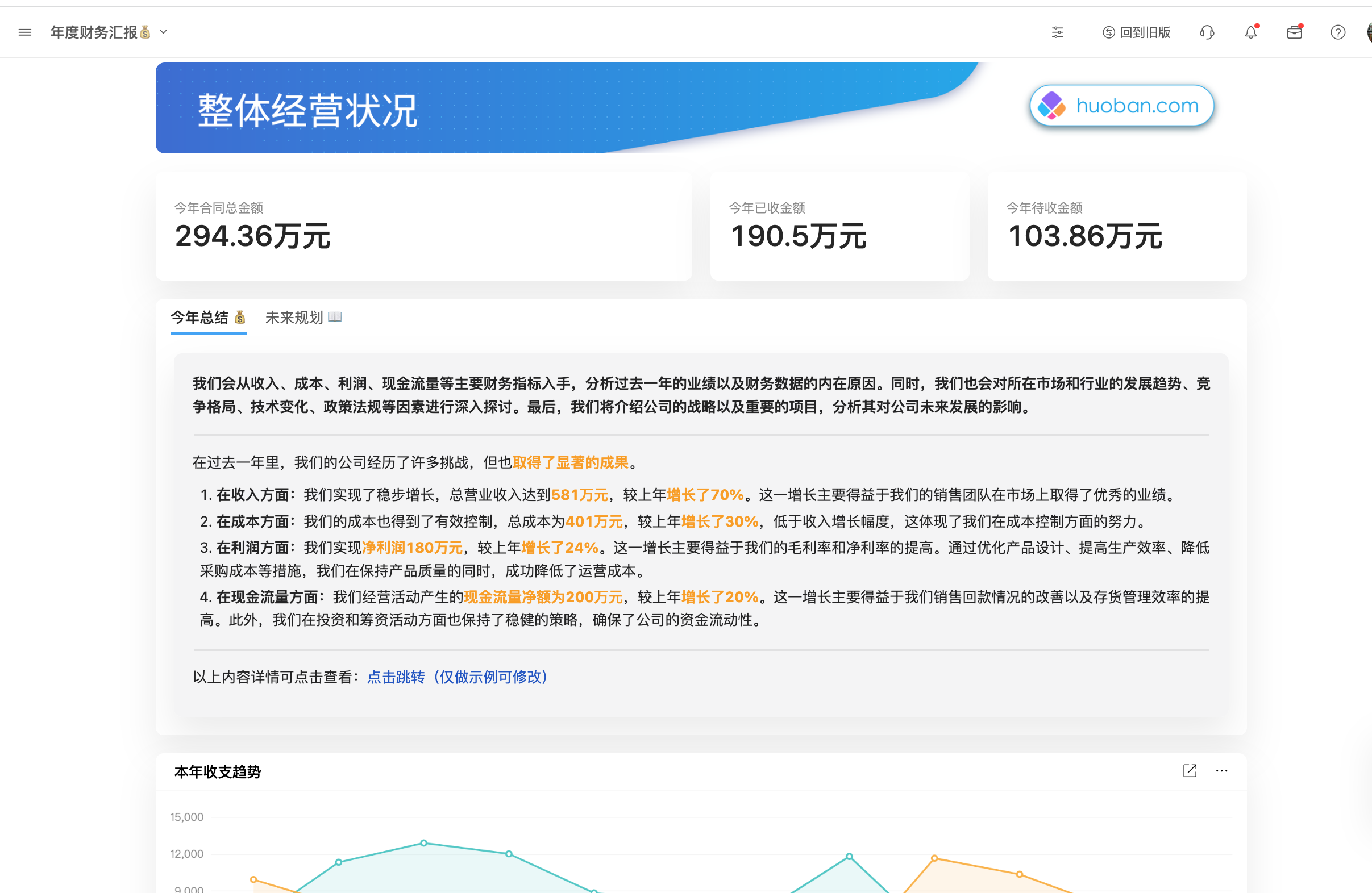Select the 今年总结 tab

tap(208, 318)
